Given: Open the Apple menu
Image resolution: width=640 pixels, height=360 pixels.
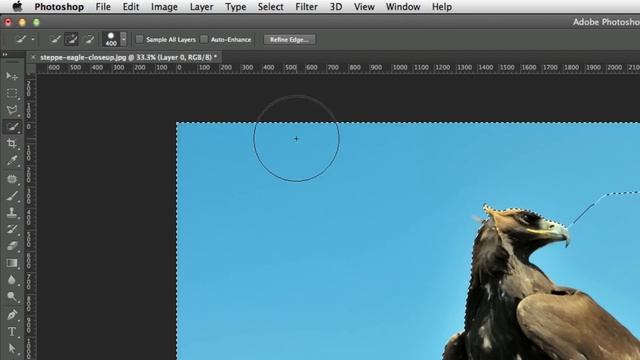Looking at the screenshot, I should tap(17, 7).
